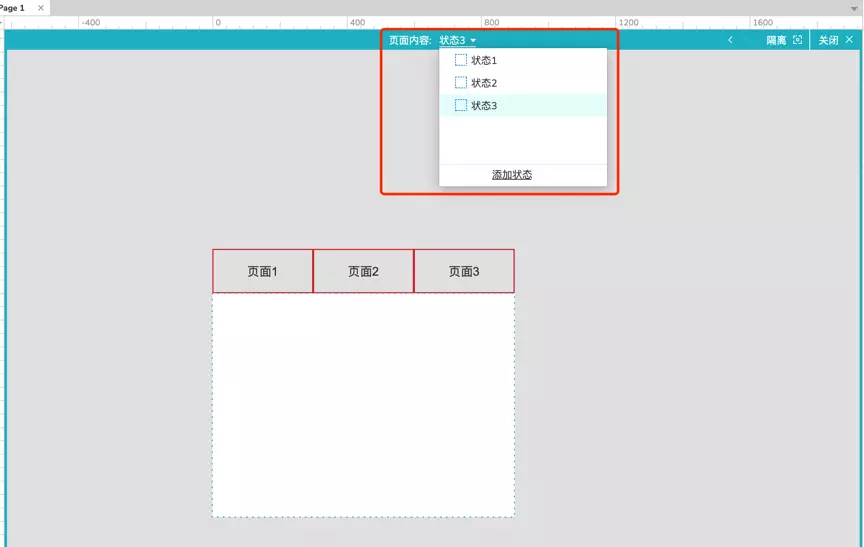Image resolution: width=864 pixels, height=547 pixels.
Task: Select the 页面3 tab box
Action: point(464,271)
